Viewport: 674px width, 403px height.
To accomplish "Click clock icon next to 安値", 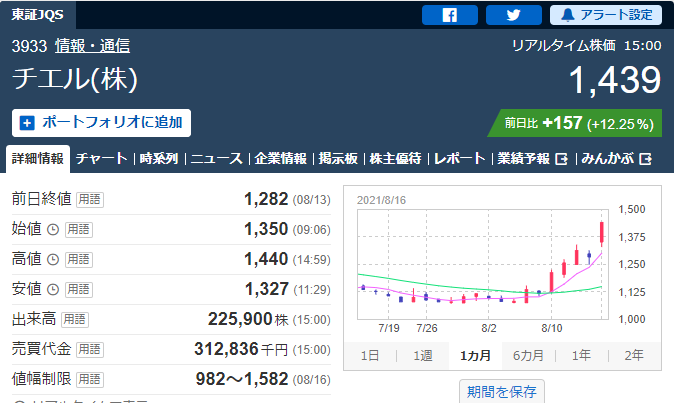I will (x=53, y=289).
